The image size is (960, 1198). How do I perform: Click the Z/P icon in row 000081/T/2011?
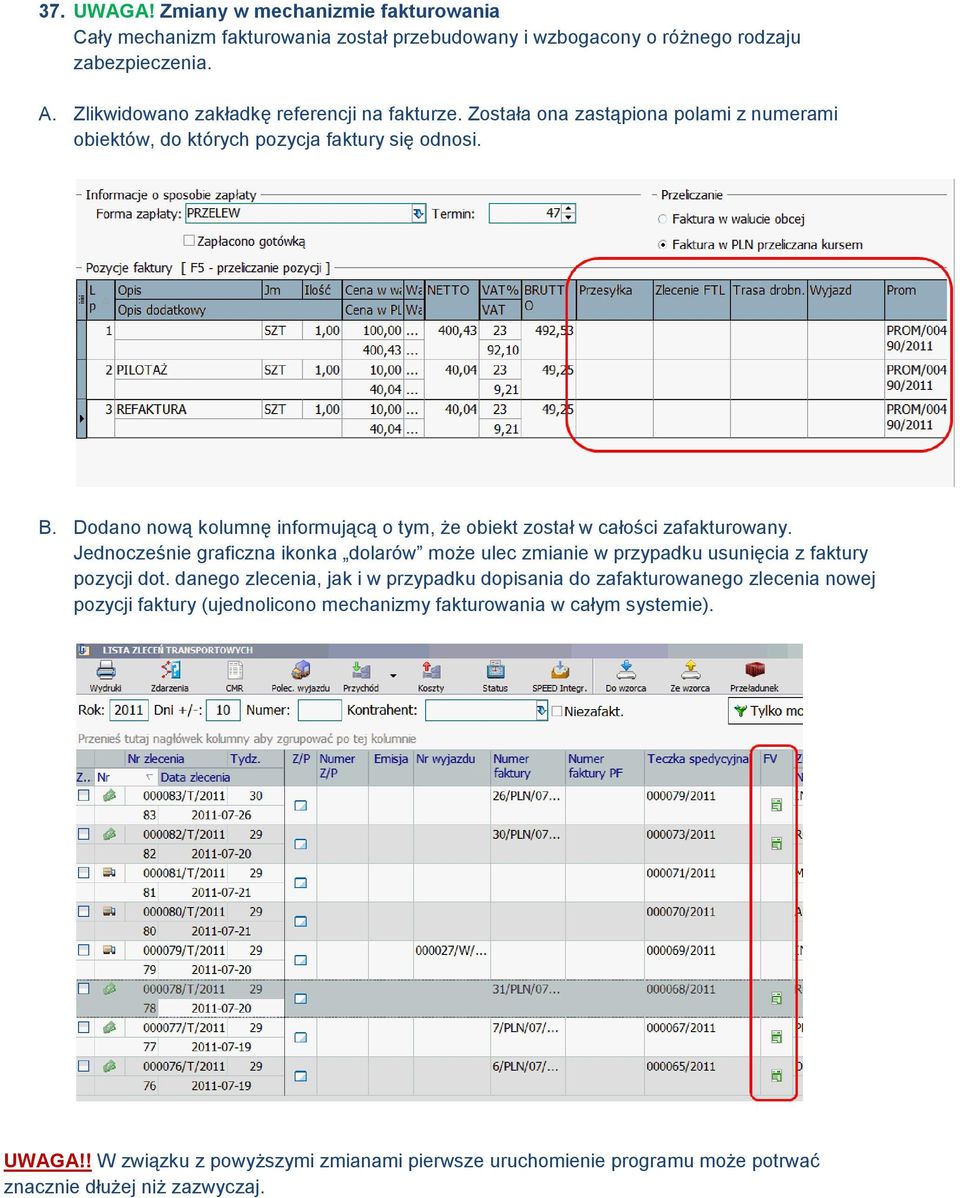point(301,882)
